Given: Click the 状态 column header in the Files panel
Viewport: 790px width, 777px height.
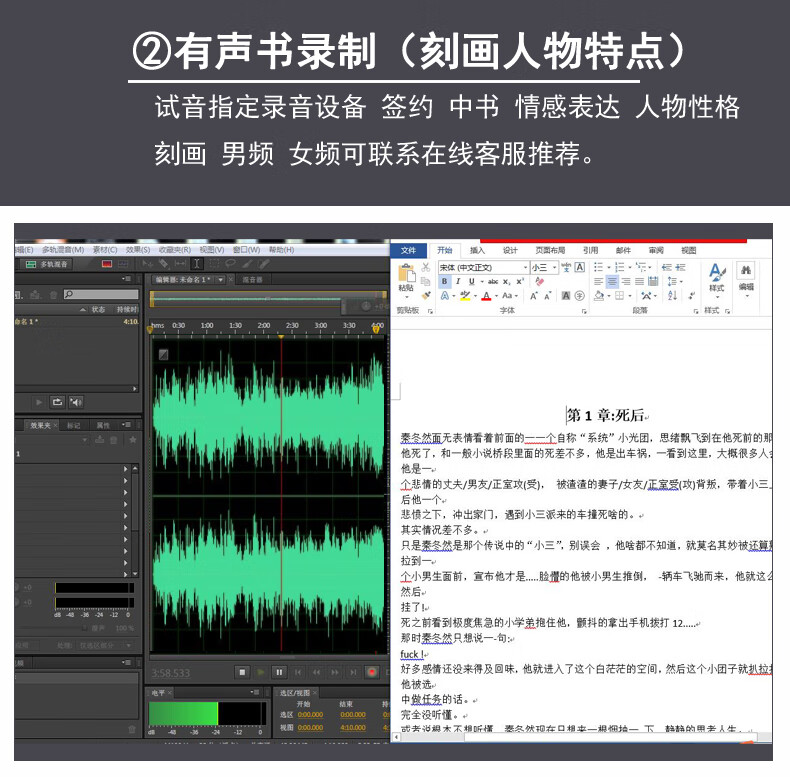Looking at the screenshot, I should [x=98, y=309].
